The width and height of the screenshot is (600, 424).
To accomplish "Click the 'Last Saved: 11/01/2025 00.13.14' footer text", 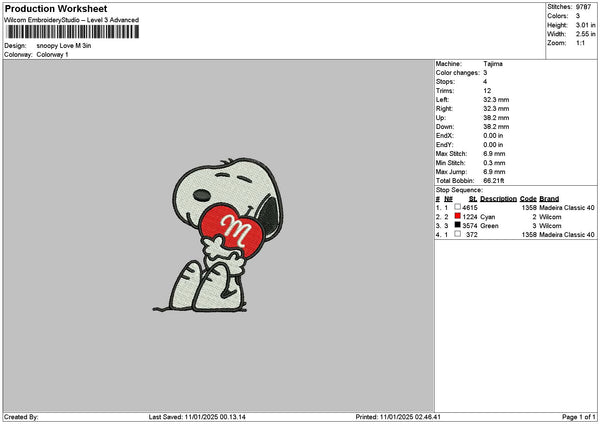I will 197,417.
